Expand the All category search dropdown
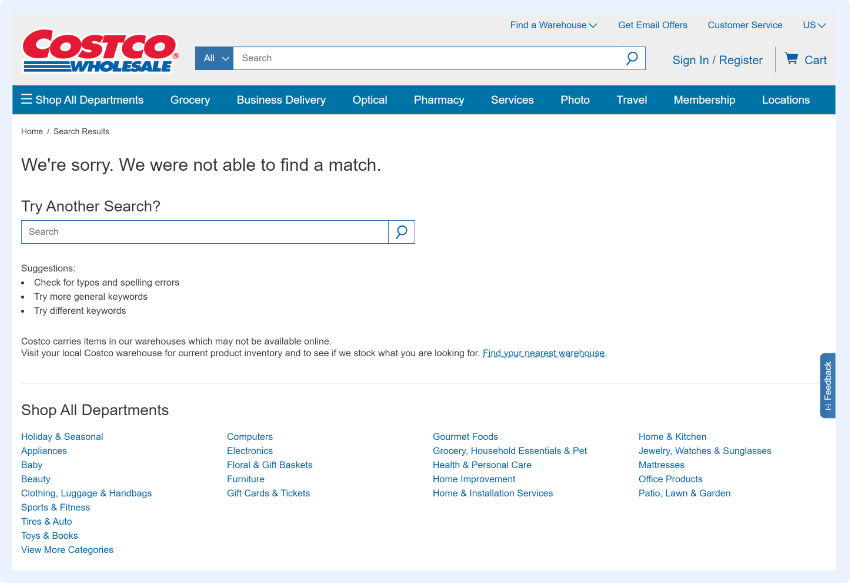This screenshot has height=583, width=850. [x=214, y=58]
